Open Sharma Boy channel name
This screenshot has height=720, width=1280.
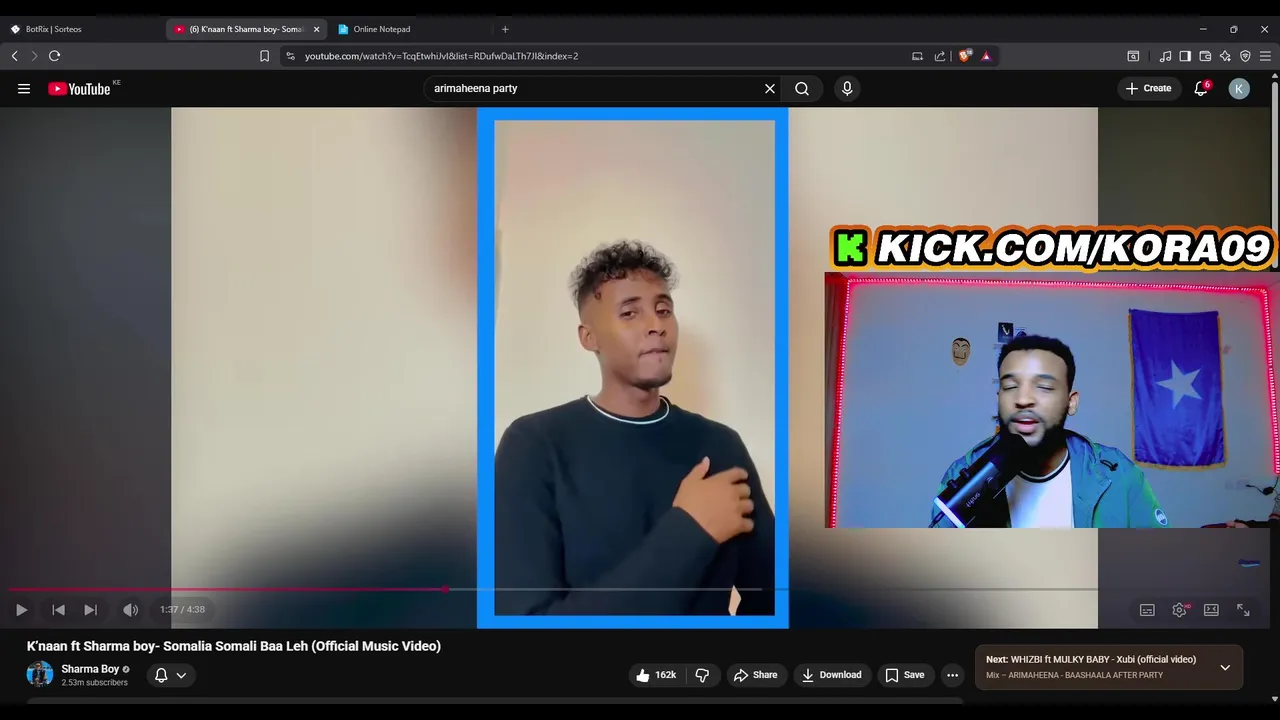90,669
